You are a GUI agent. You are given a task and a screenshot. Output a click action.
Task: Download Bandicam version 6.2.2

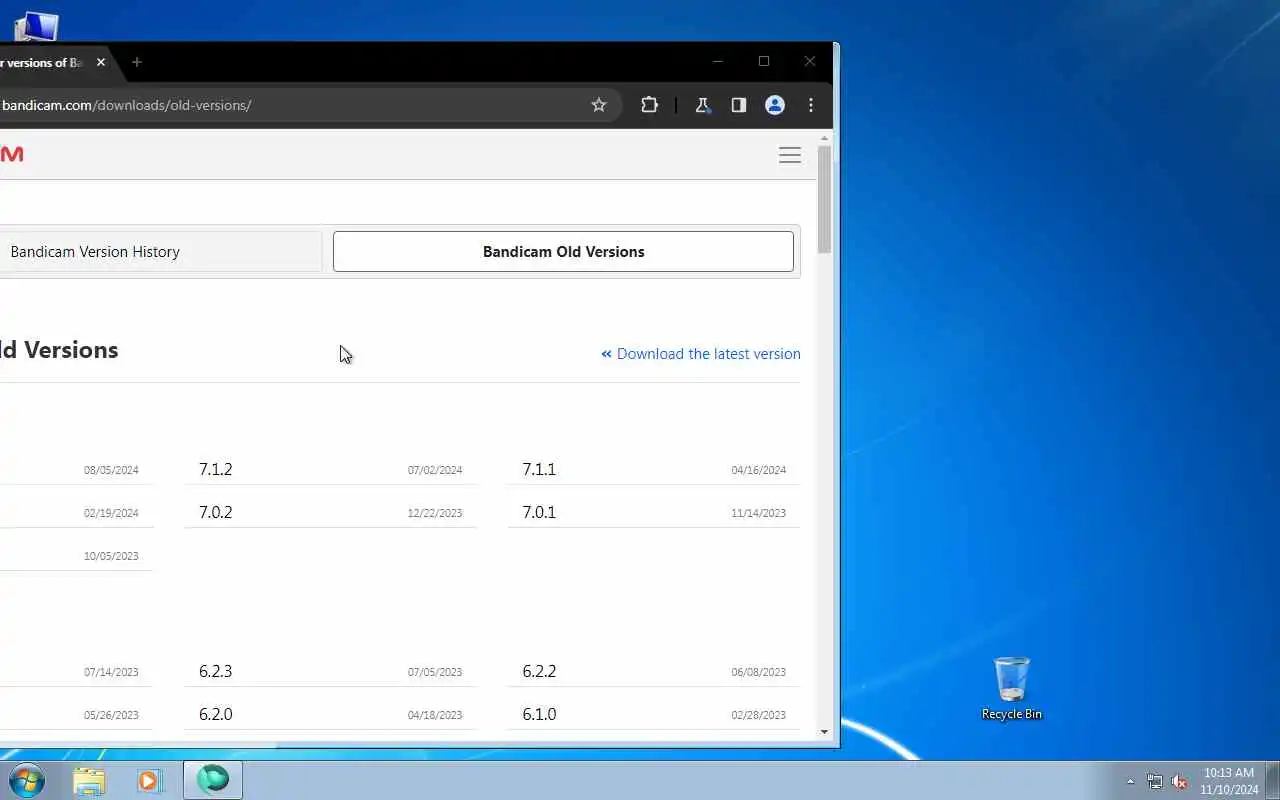pyautogui.click(x=539, y=671)
